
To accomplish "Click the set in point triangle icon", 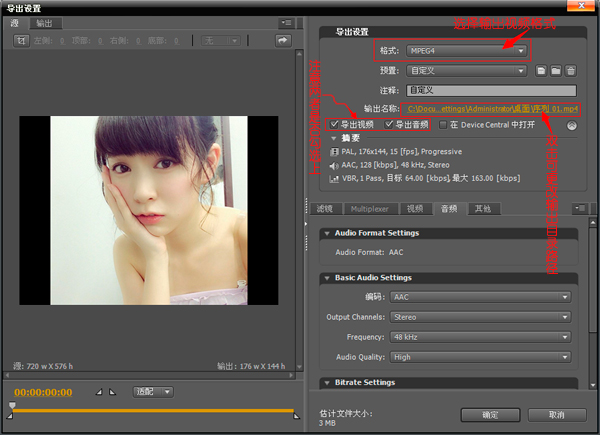I will (x=99, y=392).
